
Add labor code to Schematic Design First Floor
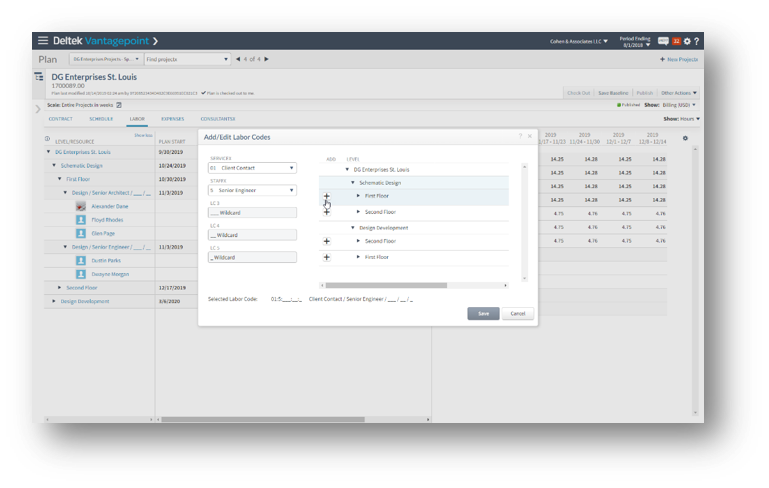pyautogui.click(x=327, y=196)
